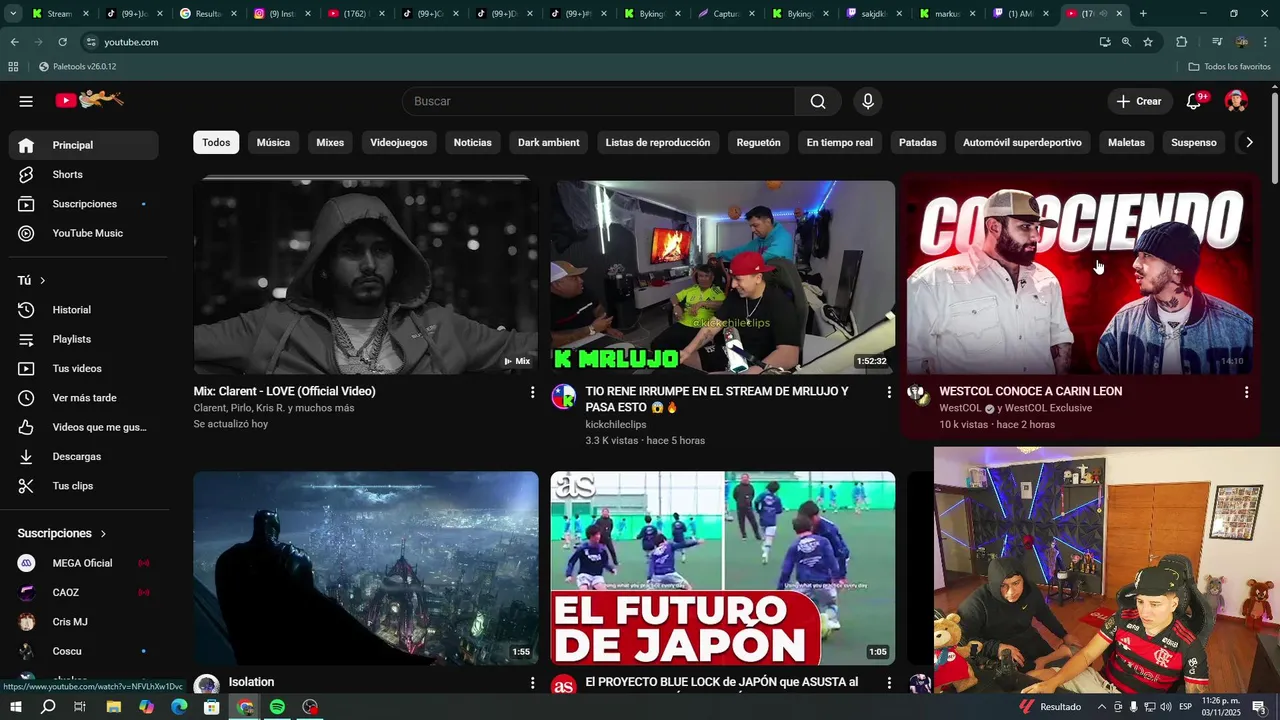Expand the Suscripciones section chevron
This screenshot has width=1280, height=720.
point(103,534)
